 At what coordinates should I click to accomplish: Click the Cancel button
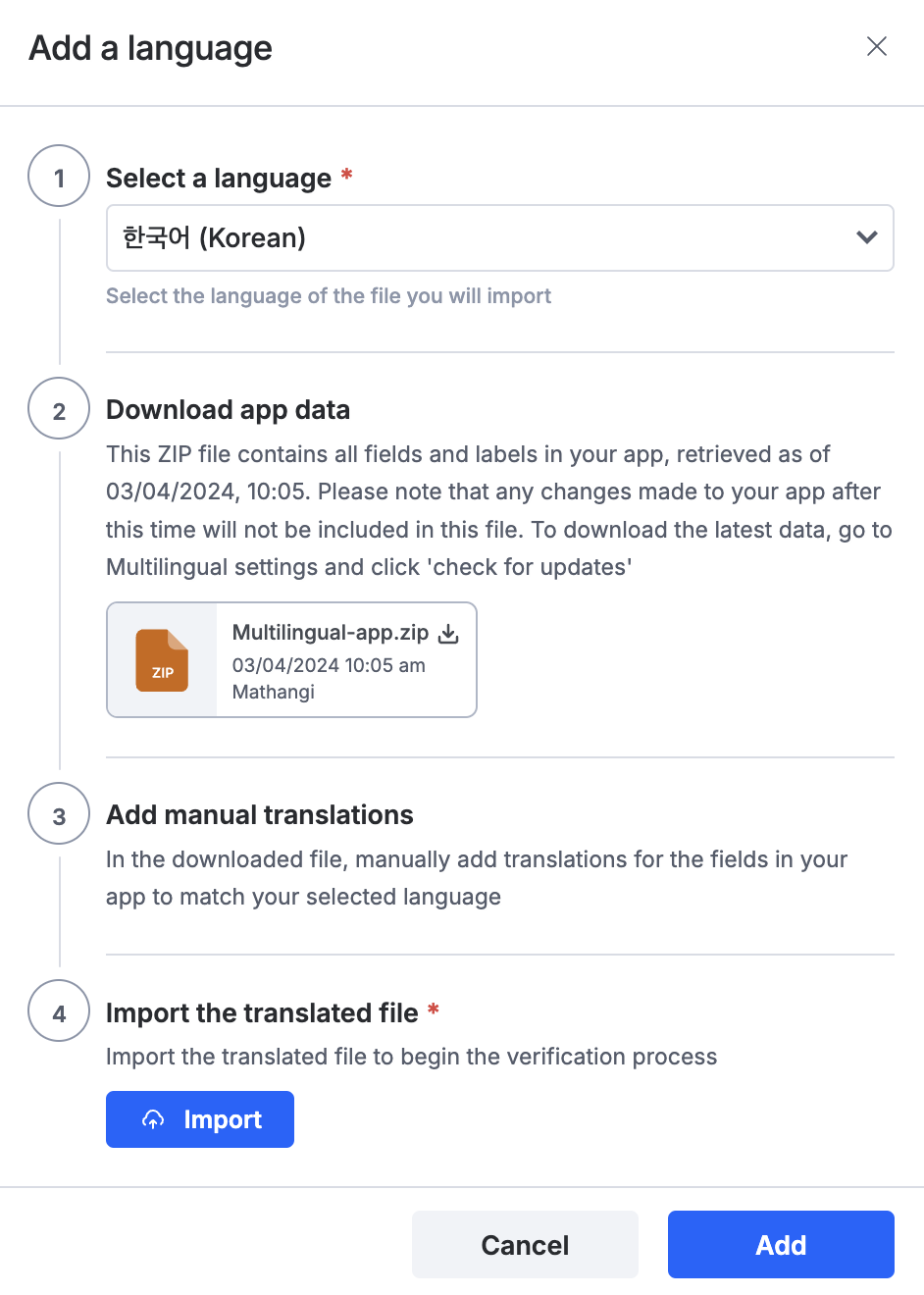(x=525, y=1244)
